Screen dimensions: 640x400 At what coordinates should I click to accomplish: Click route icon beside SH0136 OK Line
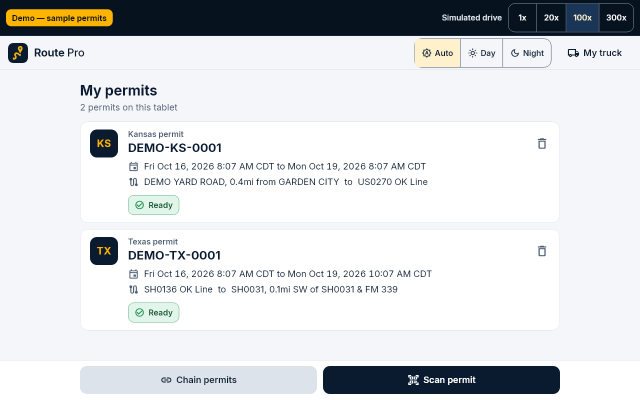(133, 289)
